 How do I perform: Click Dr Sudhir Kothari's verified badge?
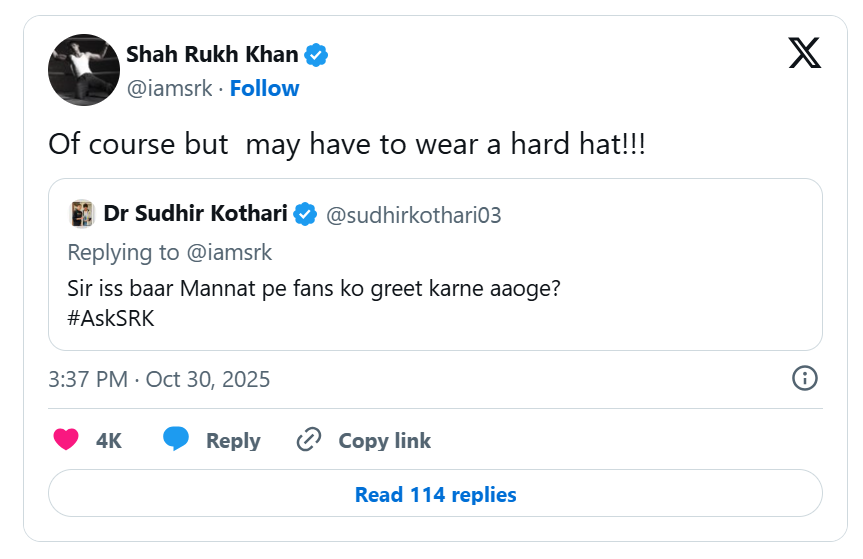[x=306, y=214]
